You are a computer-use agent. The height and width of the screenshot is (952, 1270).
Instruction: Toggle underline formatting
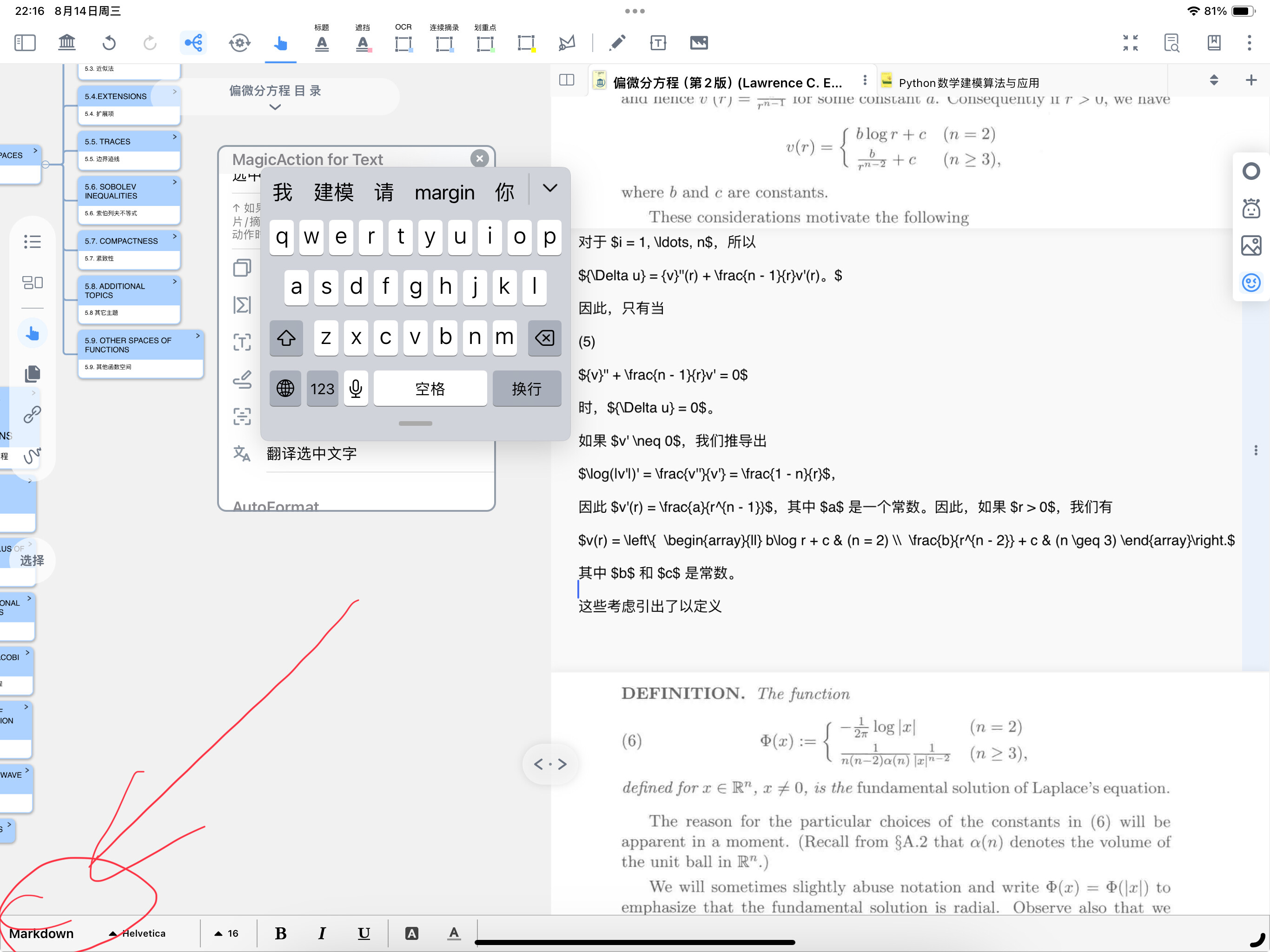click(x=364, y=933)
